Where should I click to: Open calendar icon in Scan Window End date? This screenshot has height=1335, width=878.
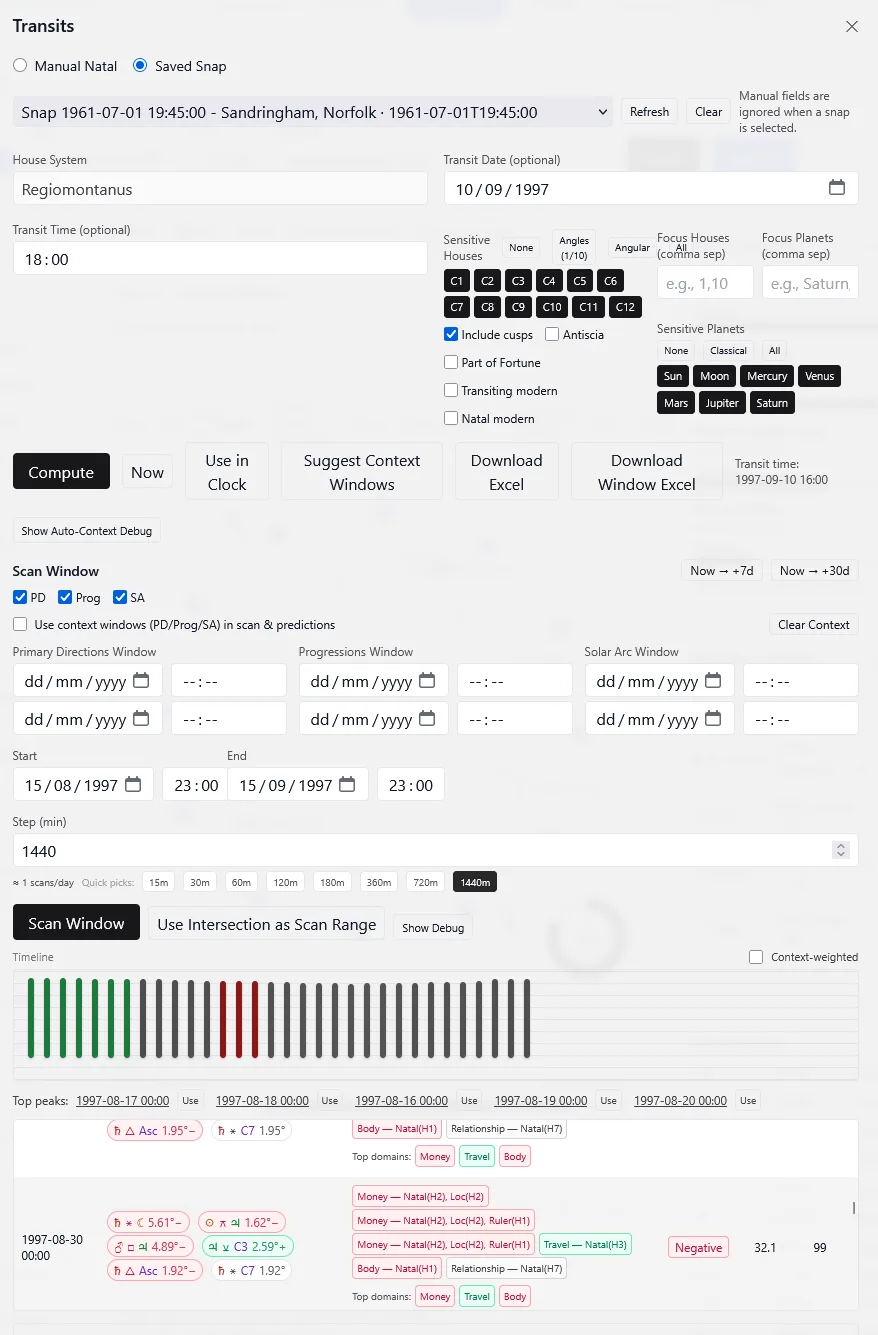[x=347, y=785]
